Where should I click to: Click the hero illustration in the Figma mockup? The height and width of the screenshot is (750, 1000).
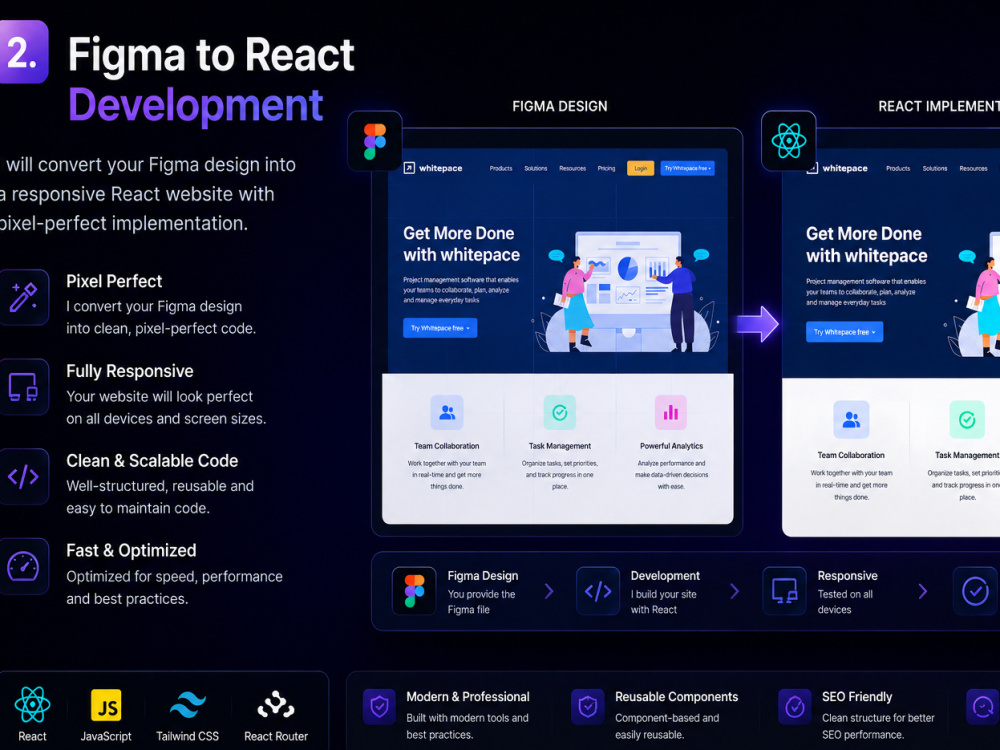(x=627, y=291)
